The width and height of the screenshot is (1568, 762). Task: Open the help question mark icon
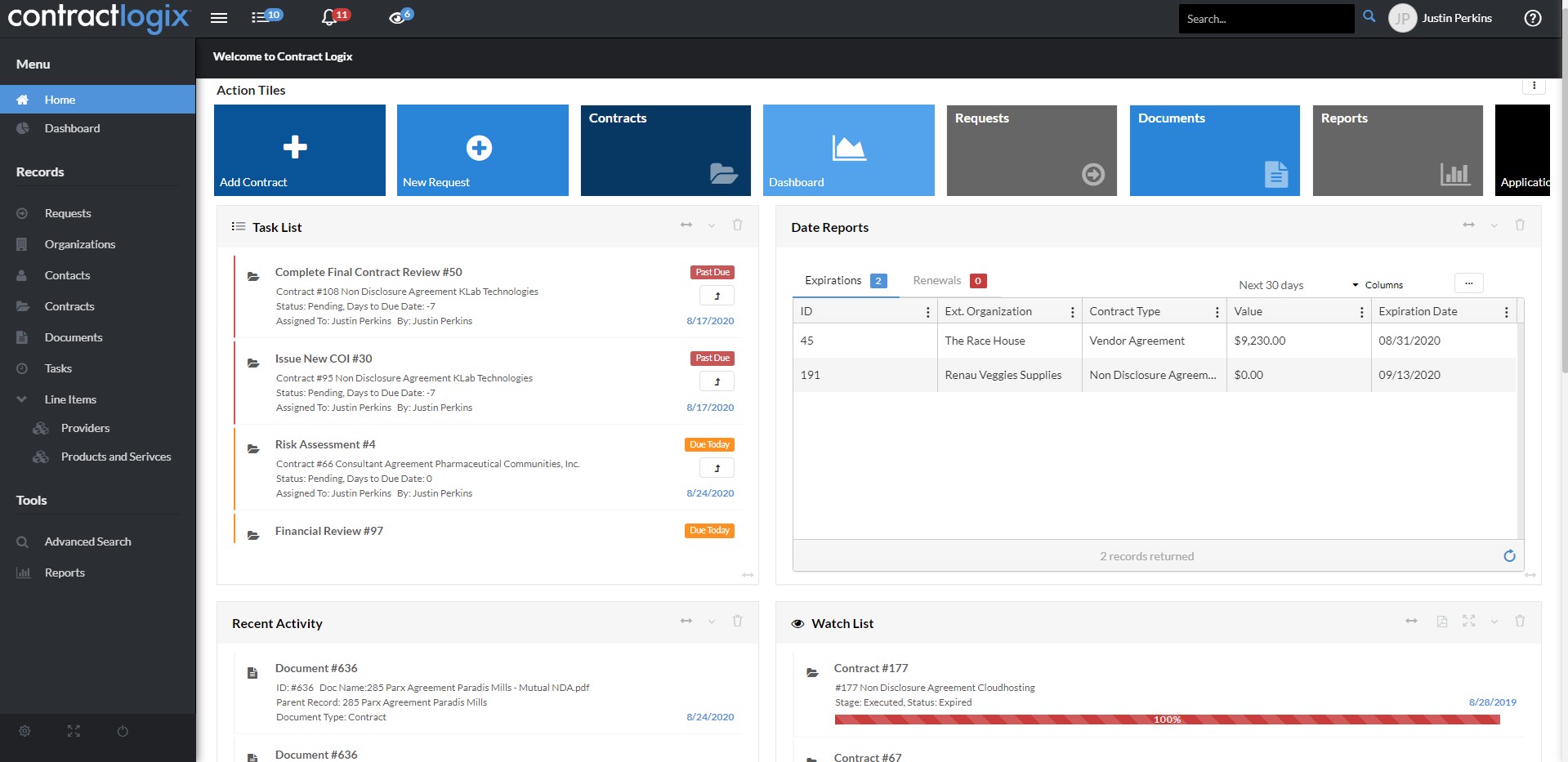1533,18
